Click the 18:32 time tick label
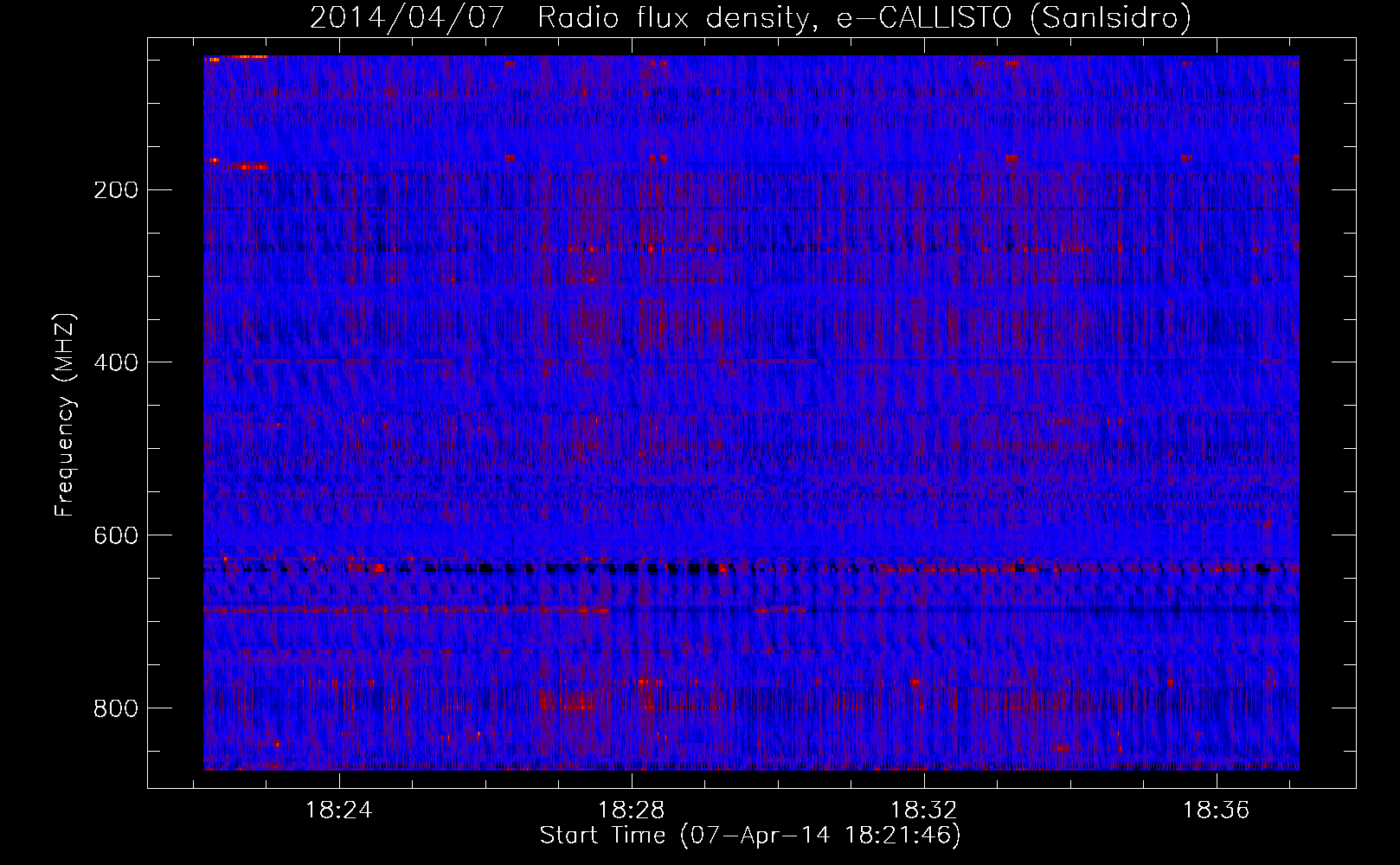 (924, 810)
